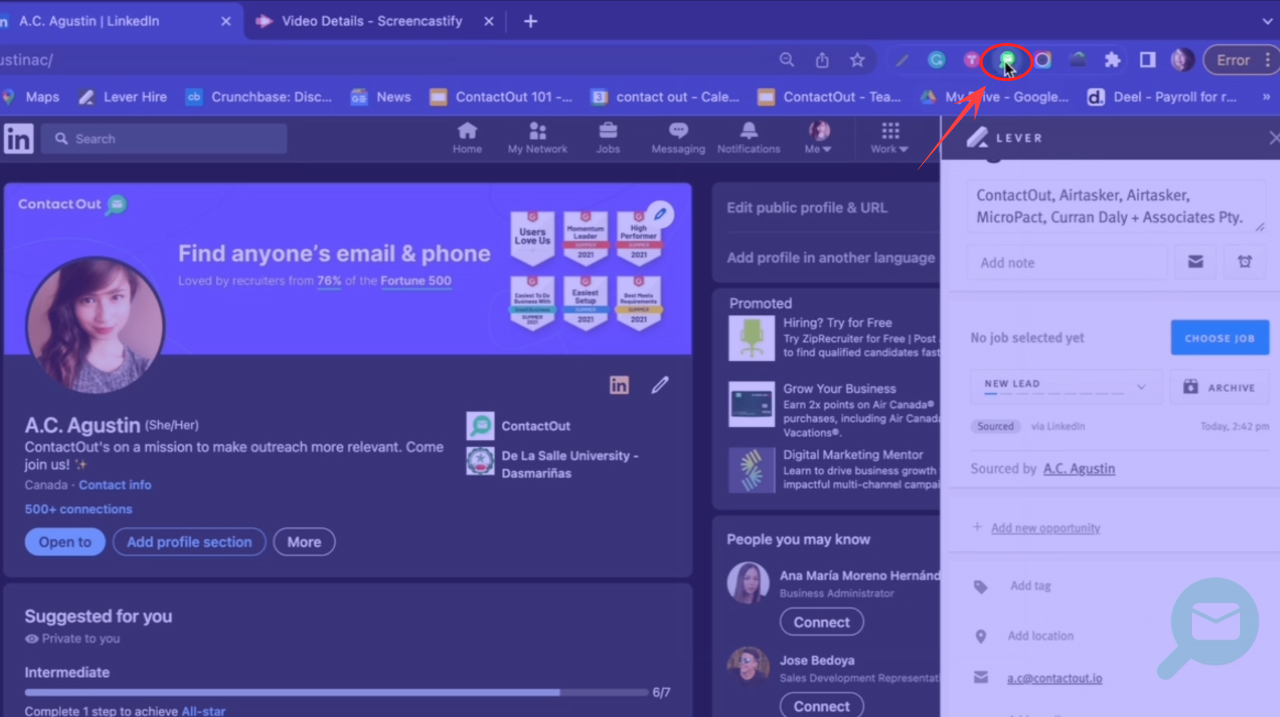Click the Lever calendar icon beside Add note
The width and height of the screenshot is (1280, 717).
click(x=1244, y=262)
